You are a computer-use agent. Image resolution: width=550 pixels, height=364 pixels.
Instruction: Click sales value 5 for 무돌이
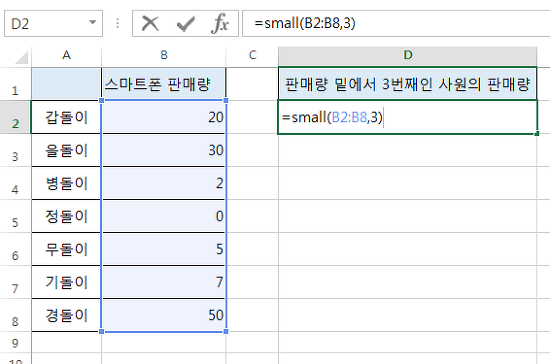coord(164,249)
